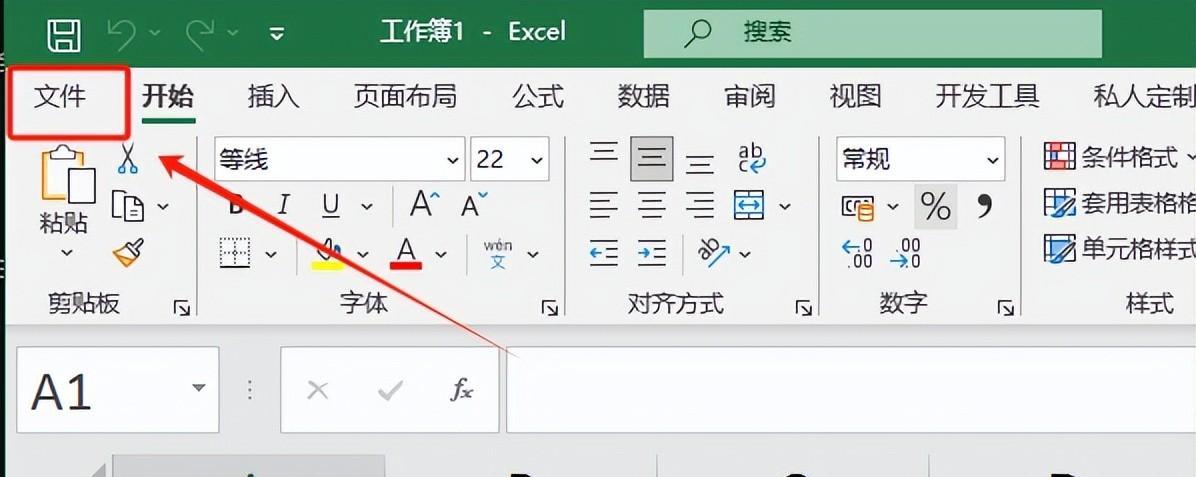Image resolution: width=1196 pixels, height=477 pixels.
Task: Open the Undo history dropdown arrow
Action: [x=154, y=33]
